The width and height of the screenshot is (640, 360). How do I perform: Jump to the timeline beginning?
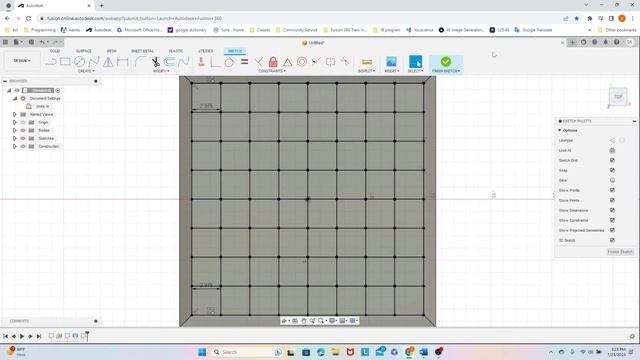[x=5, y=336]
